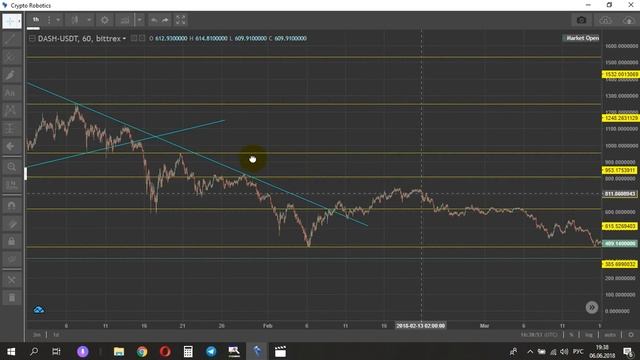Viewport: 640px width, 360px height.
Task: Open the chart patterns tool
Action: 11,111
